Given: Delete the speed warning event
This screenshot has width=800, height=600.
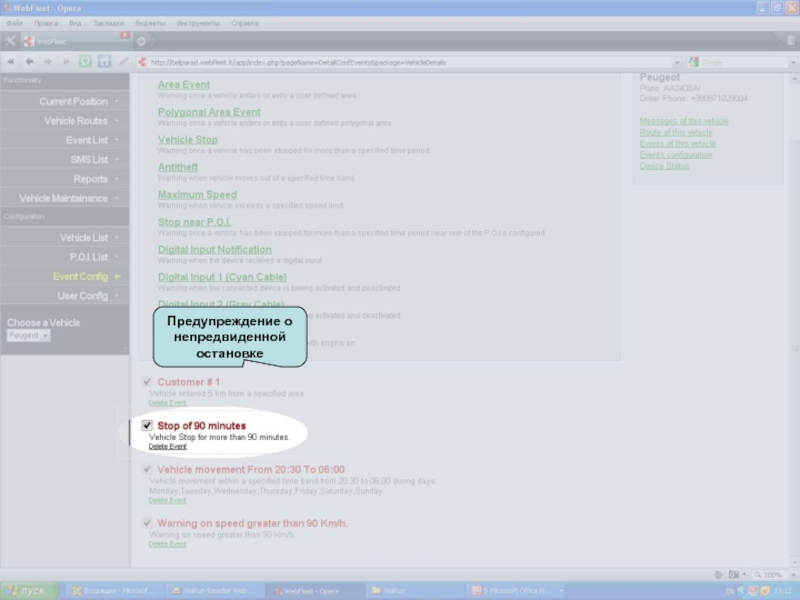Looking at the screenshot, I should (167, 544).
